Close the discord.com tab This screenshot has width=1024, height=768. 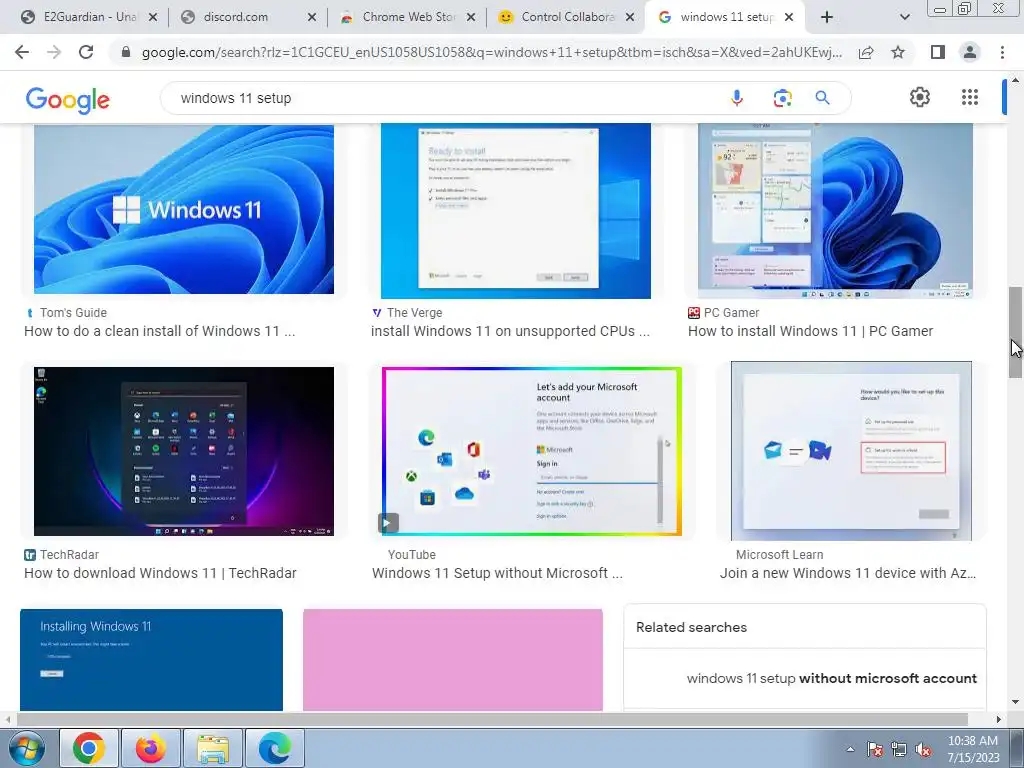point(312,18)
